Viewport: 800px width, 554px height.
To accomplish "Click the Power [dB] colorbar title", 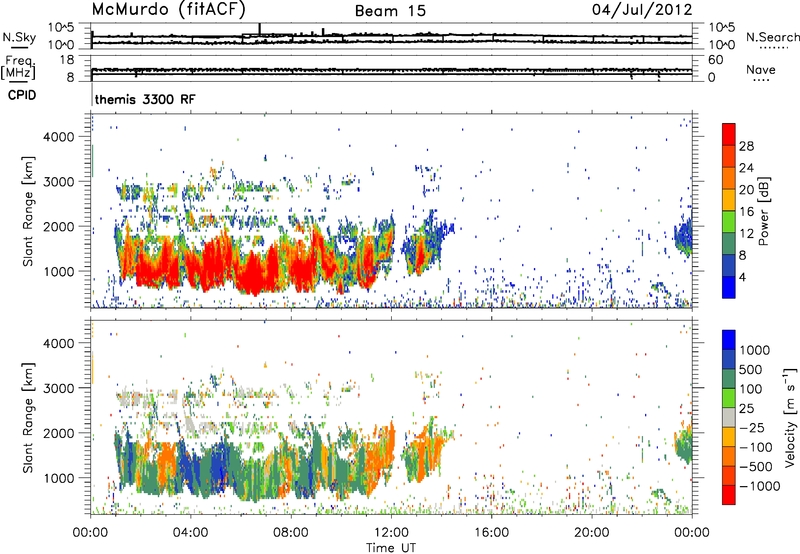I will click(x=764, y=211).
